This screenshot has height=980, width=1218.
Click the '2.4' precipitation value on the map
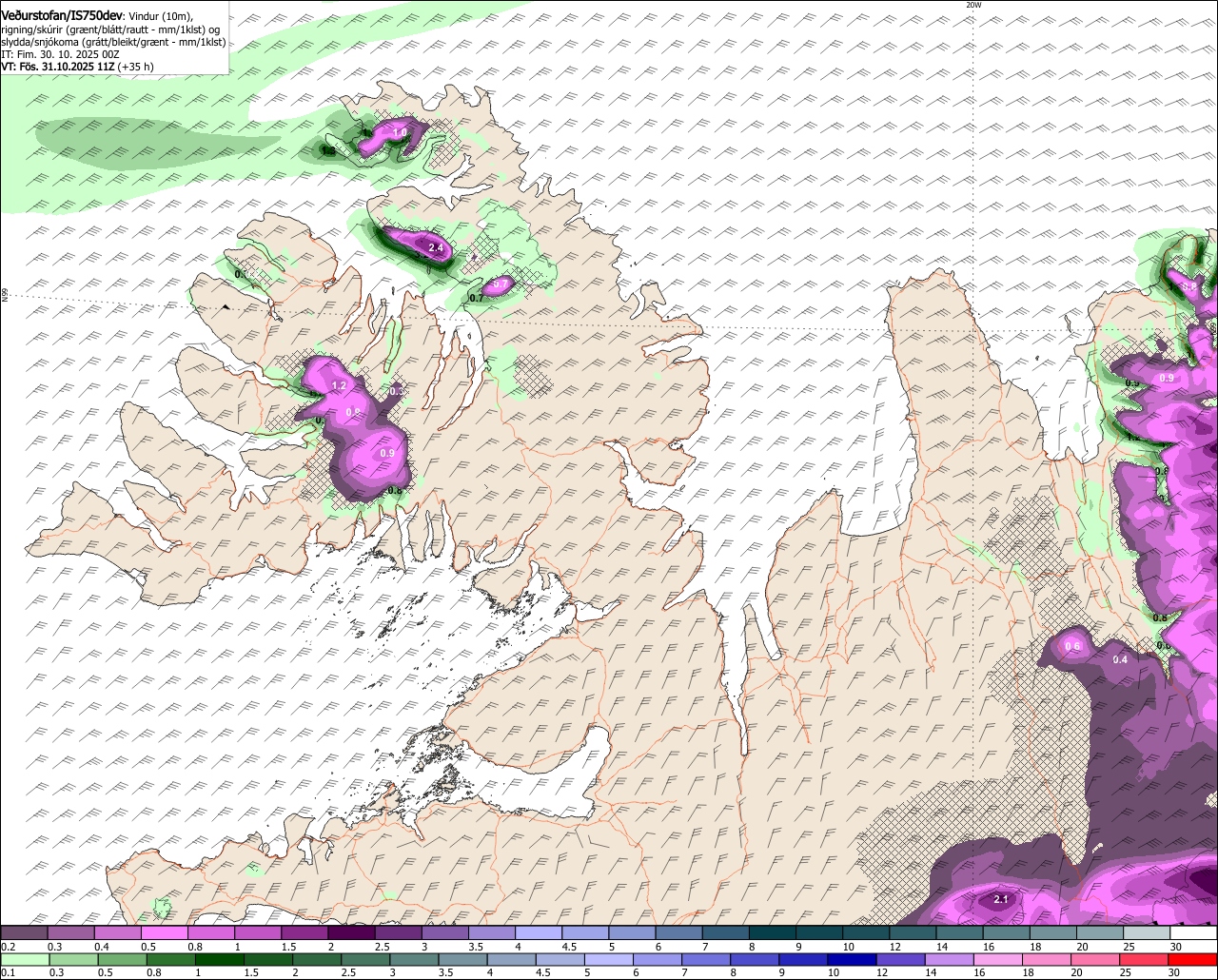[x=436, y=247]
